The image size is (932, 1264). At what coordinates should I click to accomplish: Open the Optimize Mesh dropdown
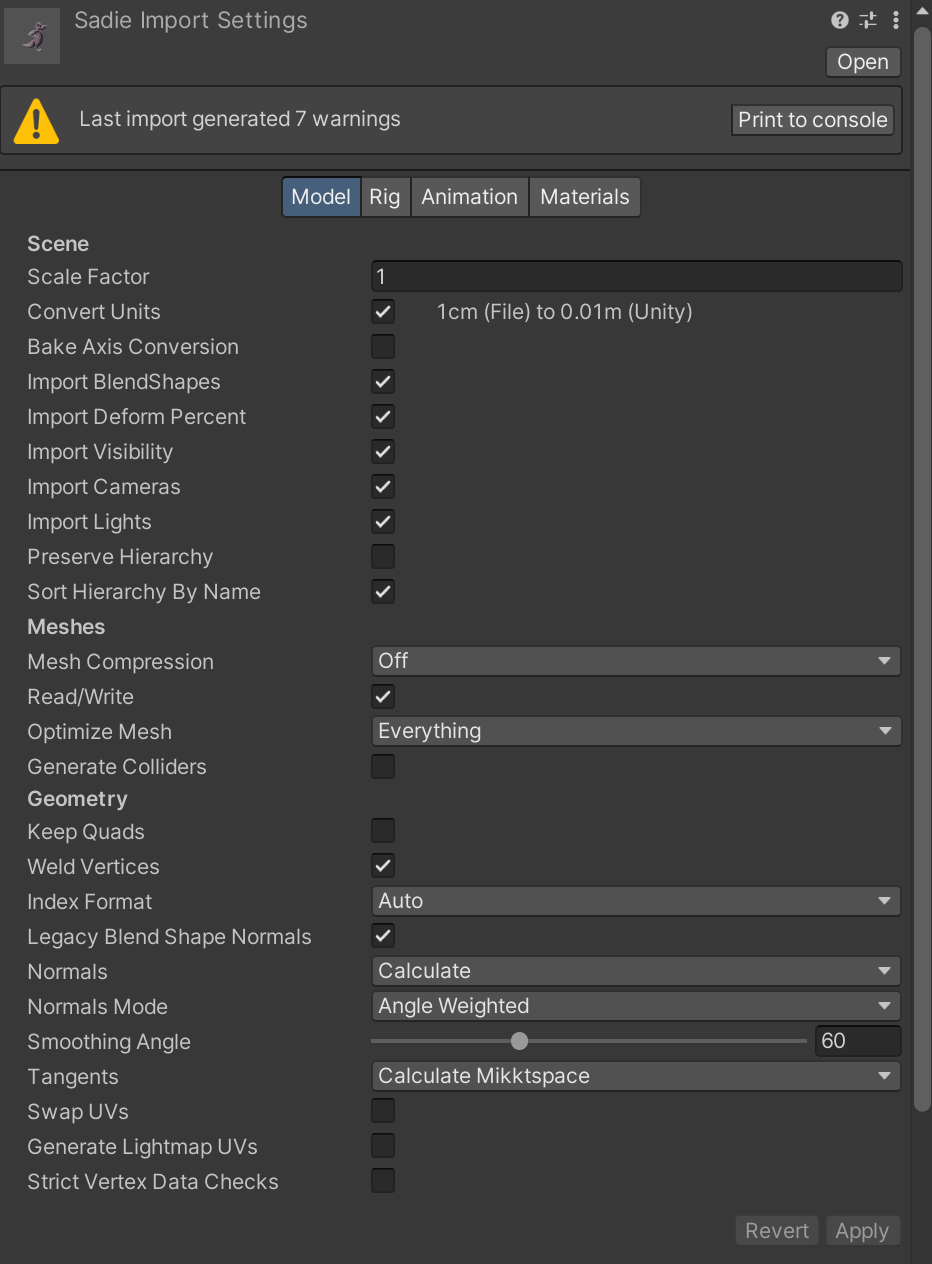click(x=636, y=731)
